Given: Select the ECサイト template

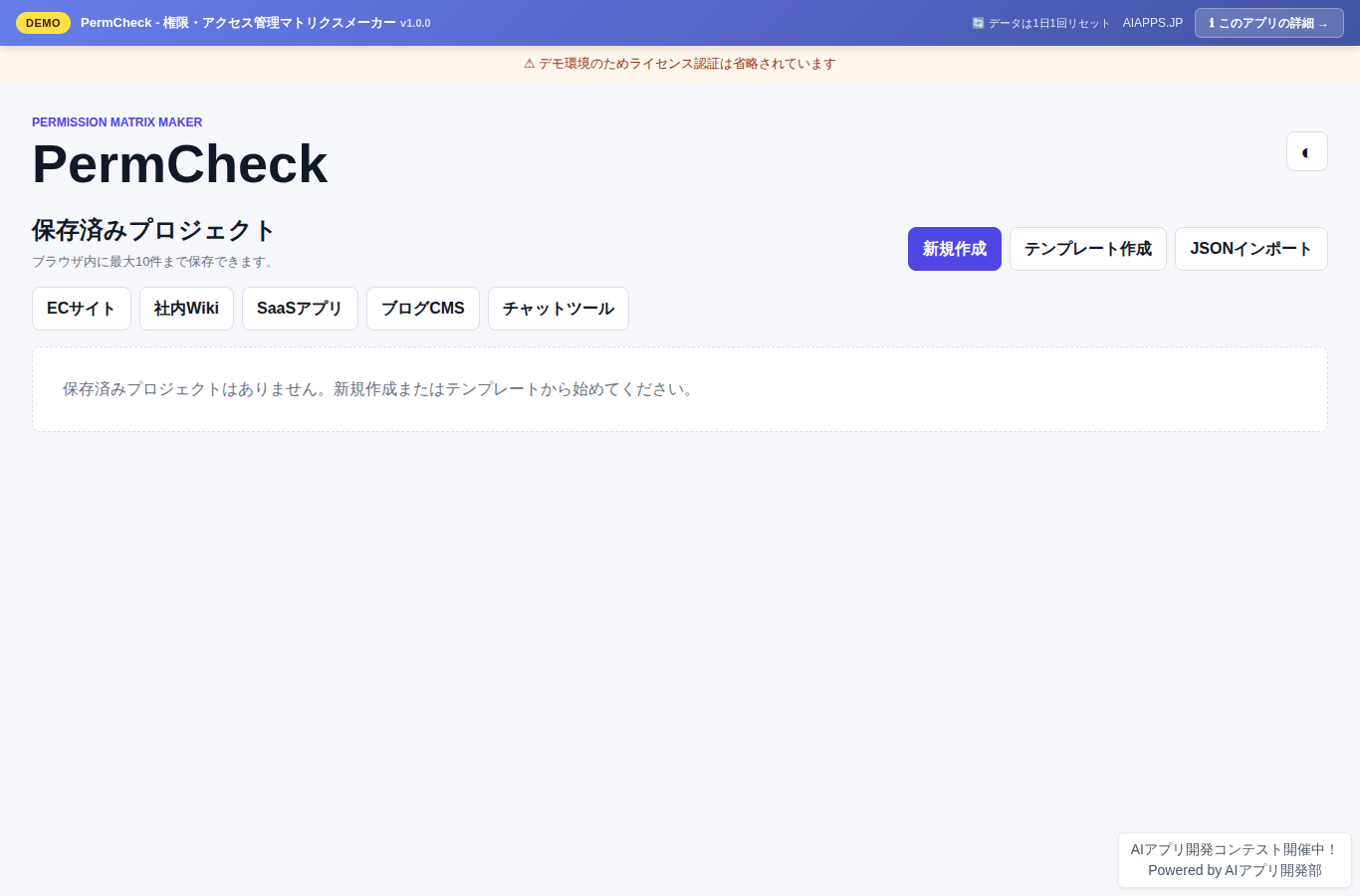Looking at the screenshot, I should [82, 309].
